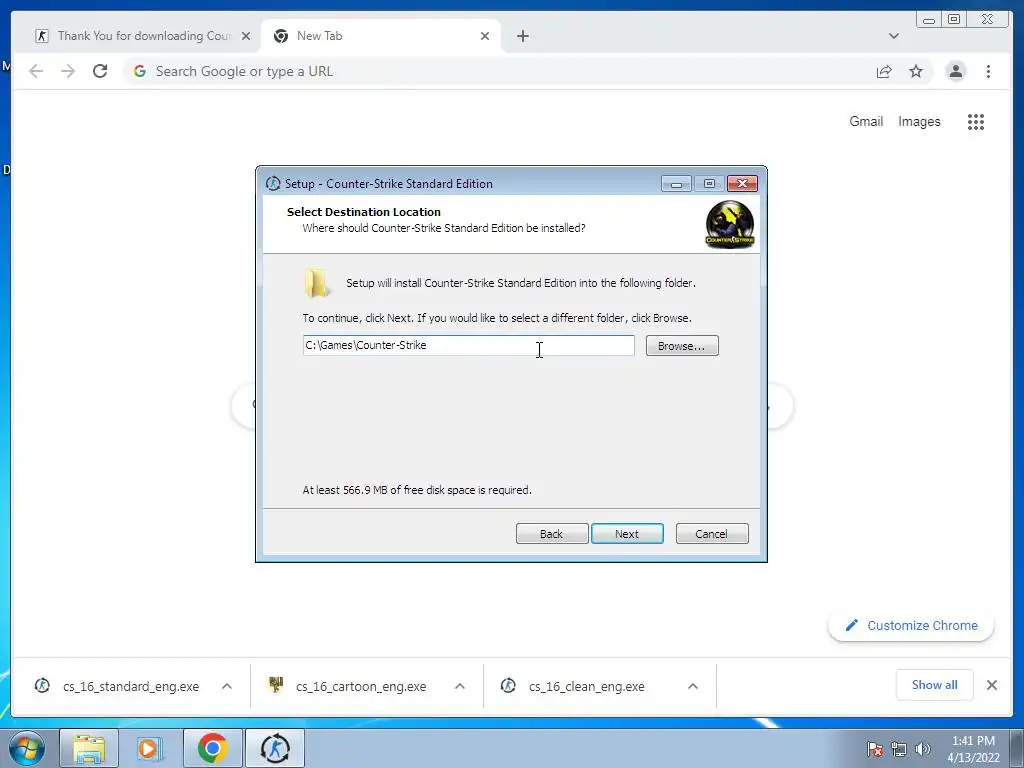1024x768 pixels.
Task: Open the Images link
Action: tap(919, 121)
